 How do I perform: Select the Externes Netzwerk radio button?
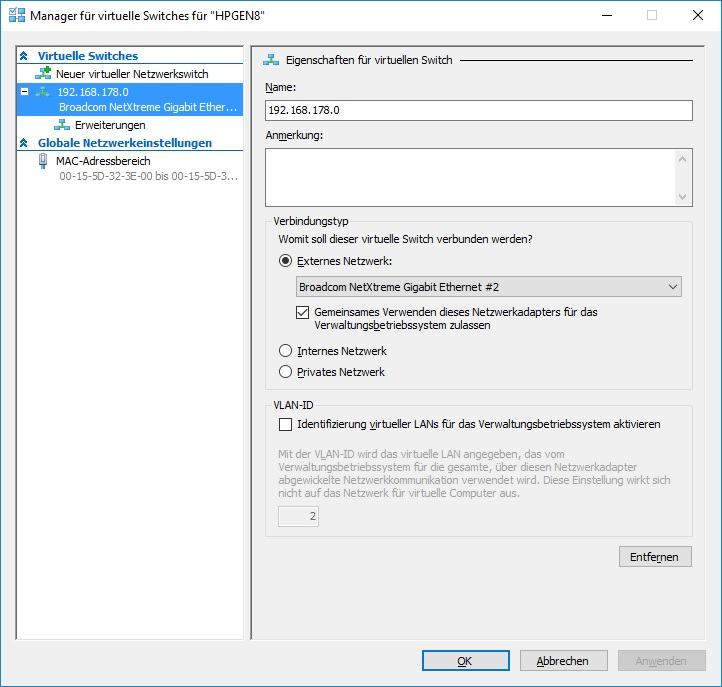point(285,261)
